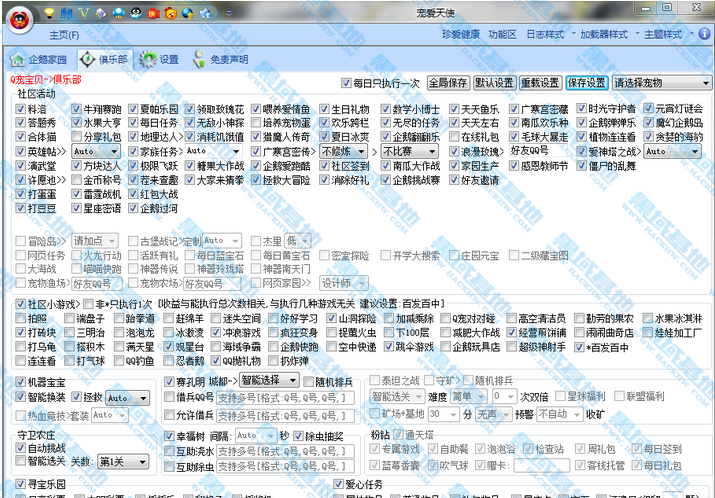Click the 重载设置 button
Screen dimensions: 715x498
click(540, 83)
